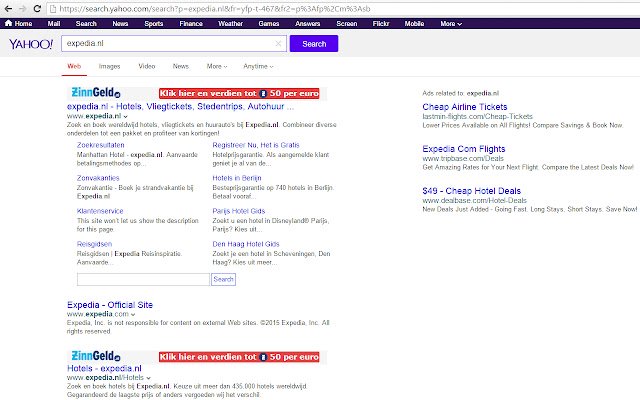Image resolution: width=640 pixels, height=400 pixels.
Task: Open the Parijs Hotel Gids sitelink
Action: [239, 211]
